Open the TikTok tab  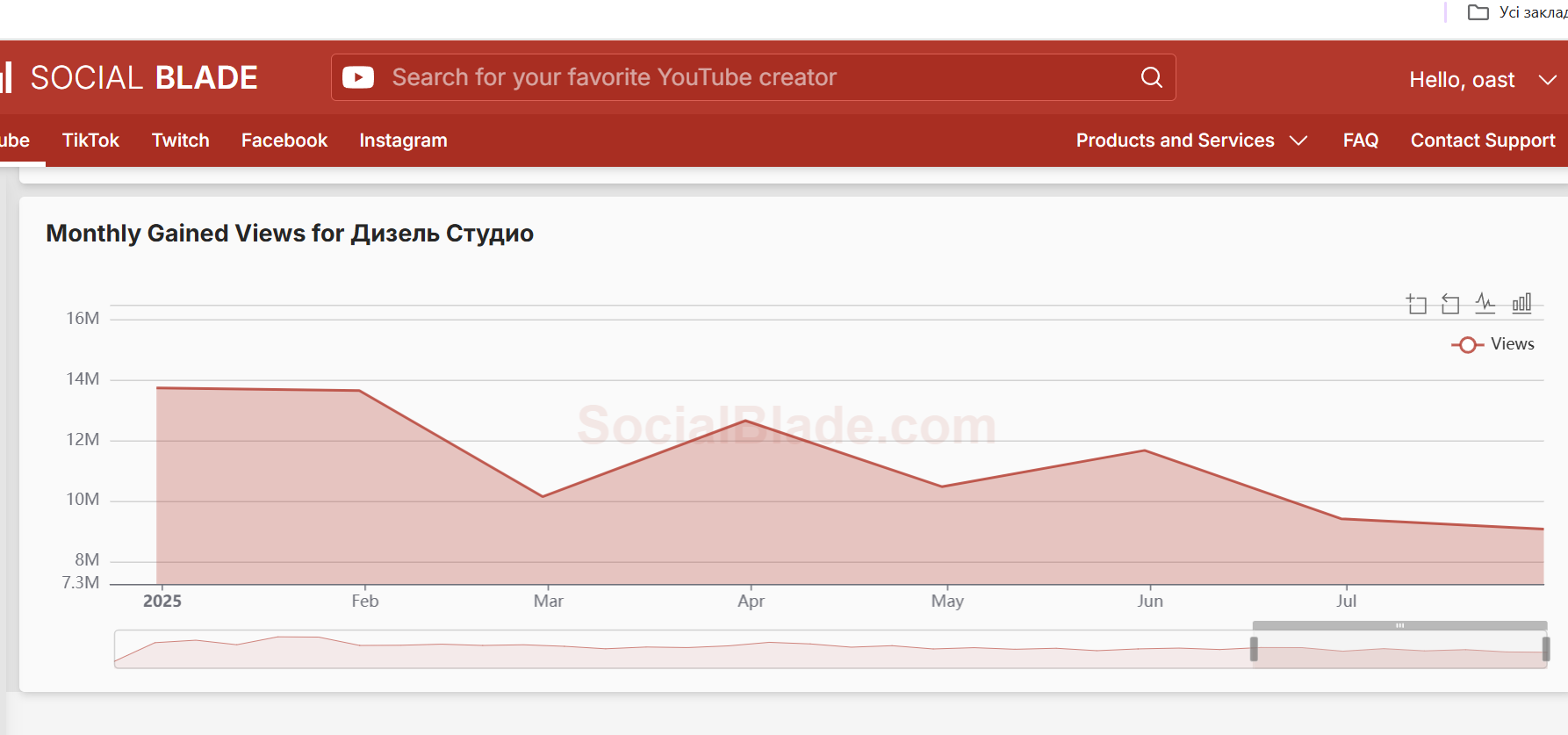[x=90, y=141]
